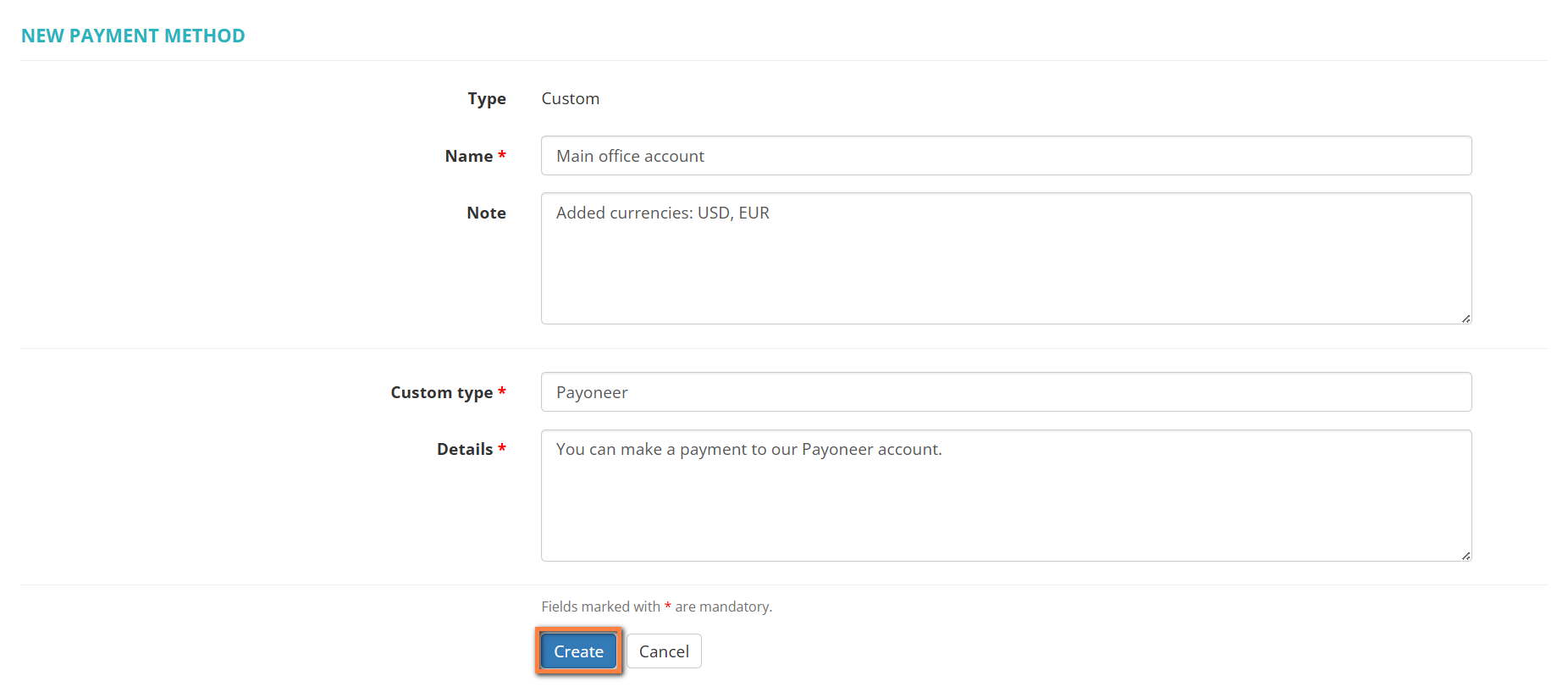Click the 'Fields marked with' mandatory note

[601, 607]
